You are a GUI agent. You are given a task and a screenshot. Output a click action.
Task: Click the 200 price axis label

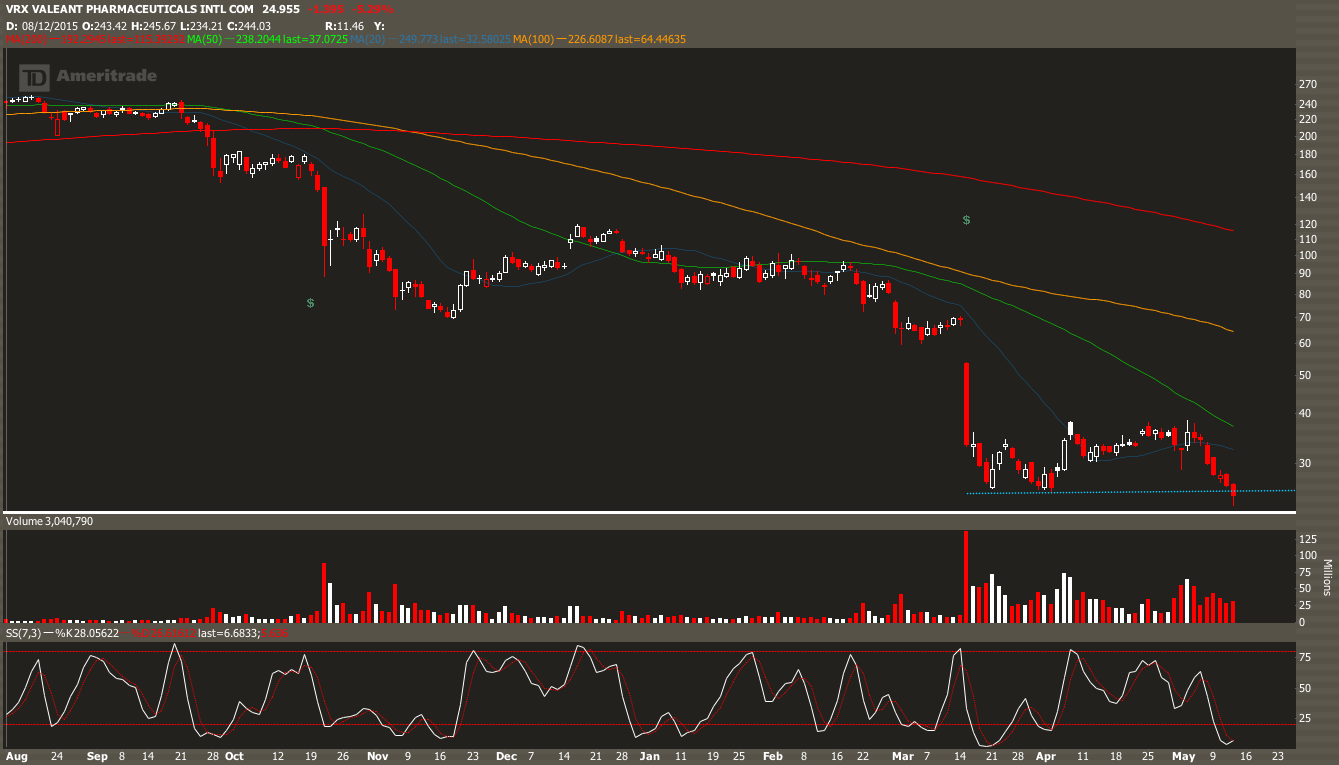[1307, 136]
